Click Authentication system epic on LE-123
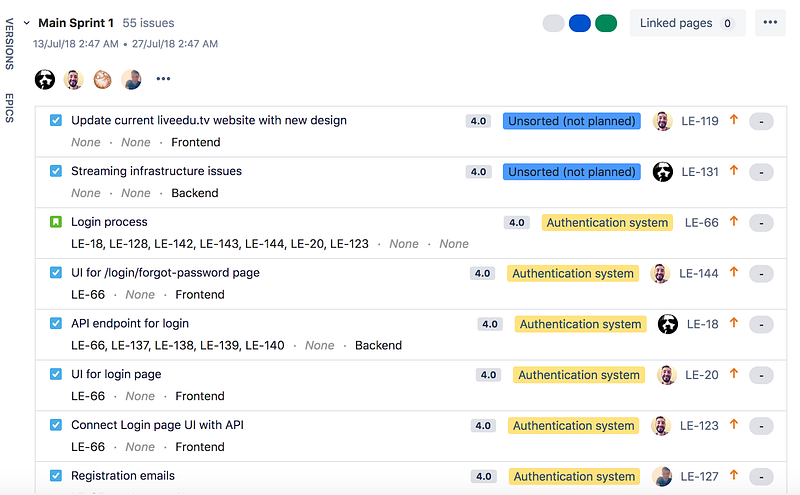 [574, 426]
